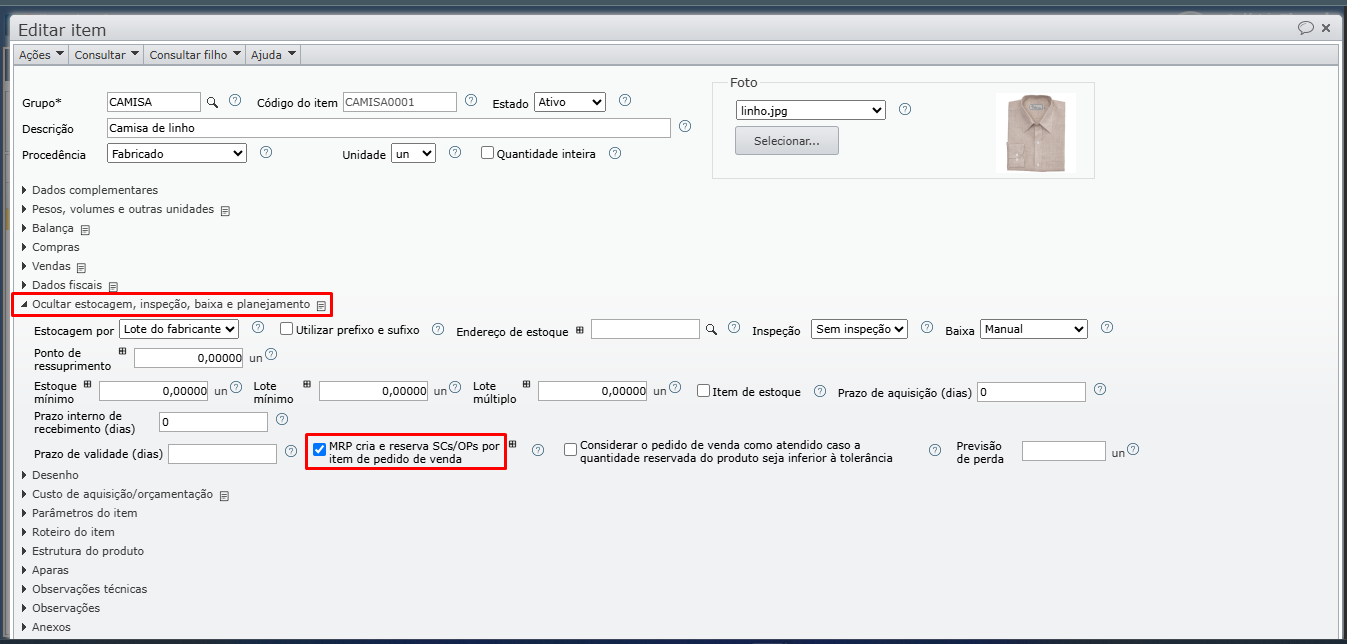Screen dimensions: 1347x644
Task: Click the search magnifier for Endereço de estoque
Action: click(712, 329)
